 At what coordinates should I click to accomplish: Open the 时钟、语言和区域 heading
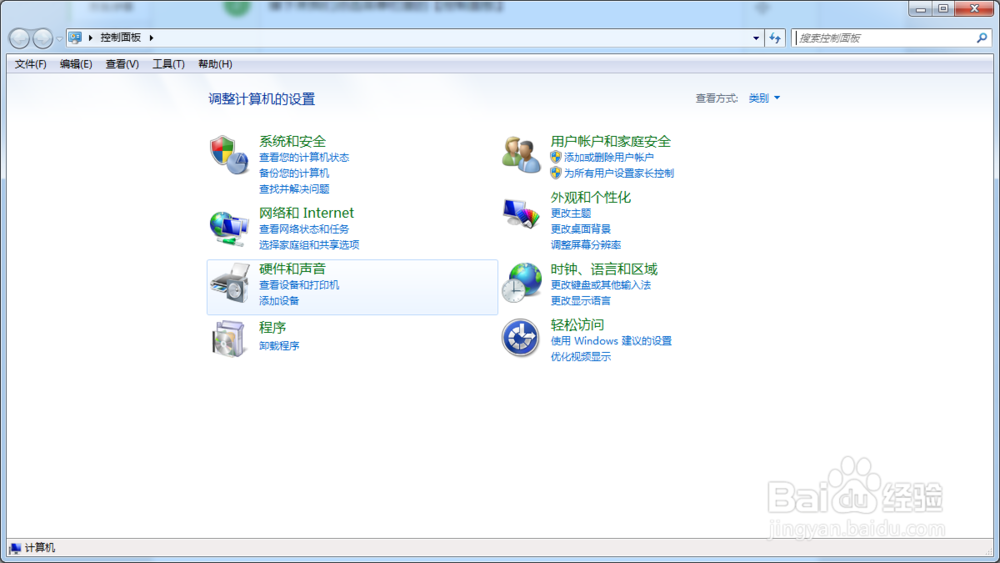click(x=604, y=269)
